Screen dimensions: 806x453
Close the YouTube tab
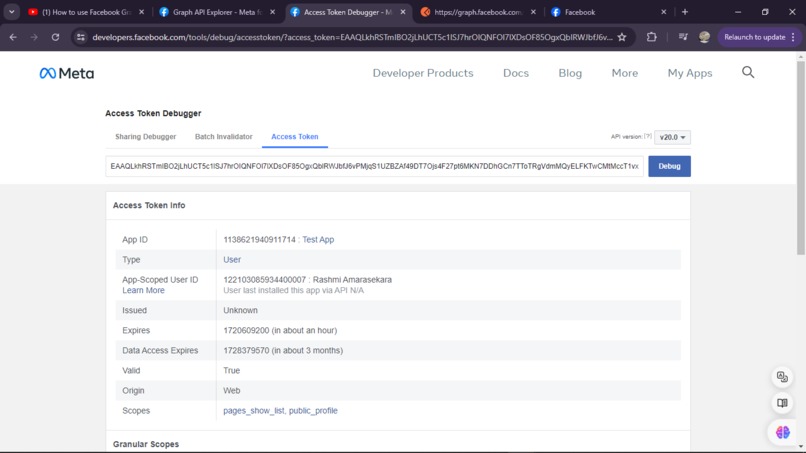141,12
